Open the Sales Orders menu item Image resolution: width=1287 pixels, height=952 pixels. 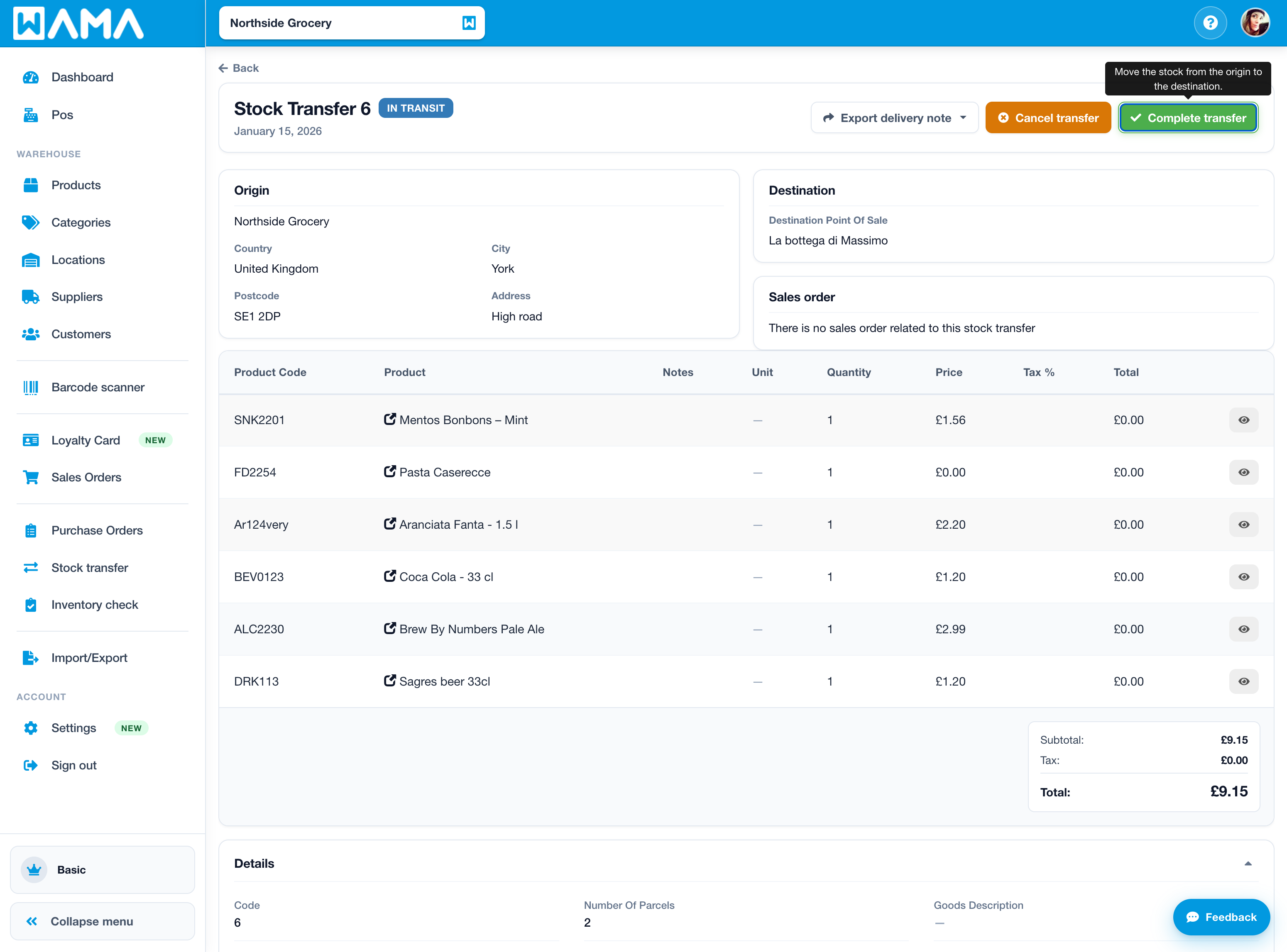[86, 477]
